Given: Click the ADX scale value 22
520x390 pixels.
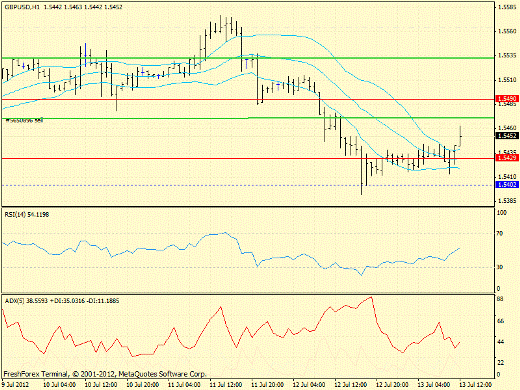Looking at the screenshot, I should [x=500, y=362].
